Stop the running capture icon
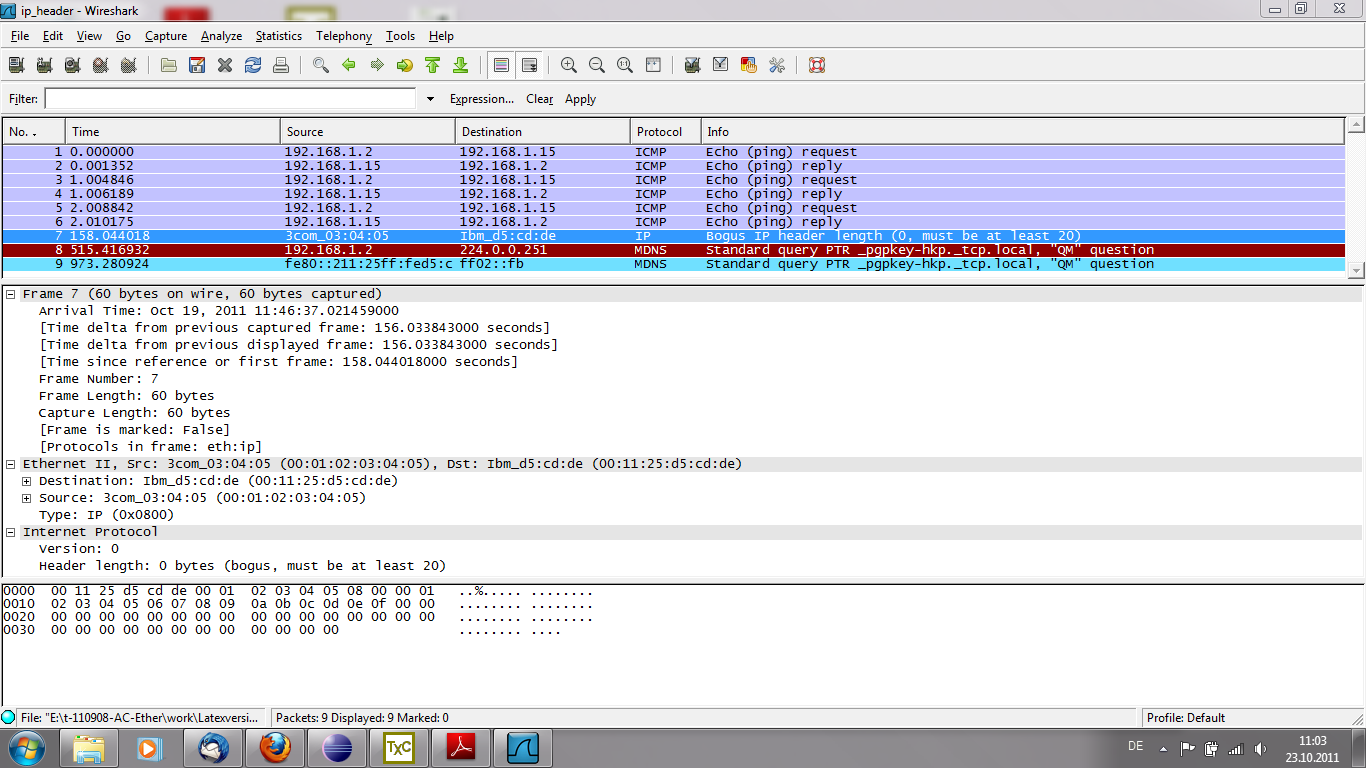This screenshot has height=768, width=1366. [x=100, y=65]
